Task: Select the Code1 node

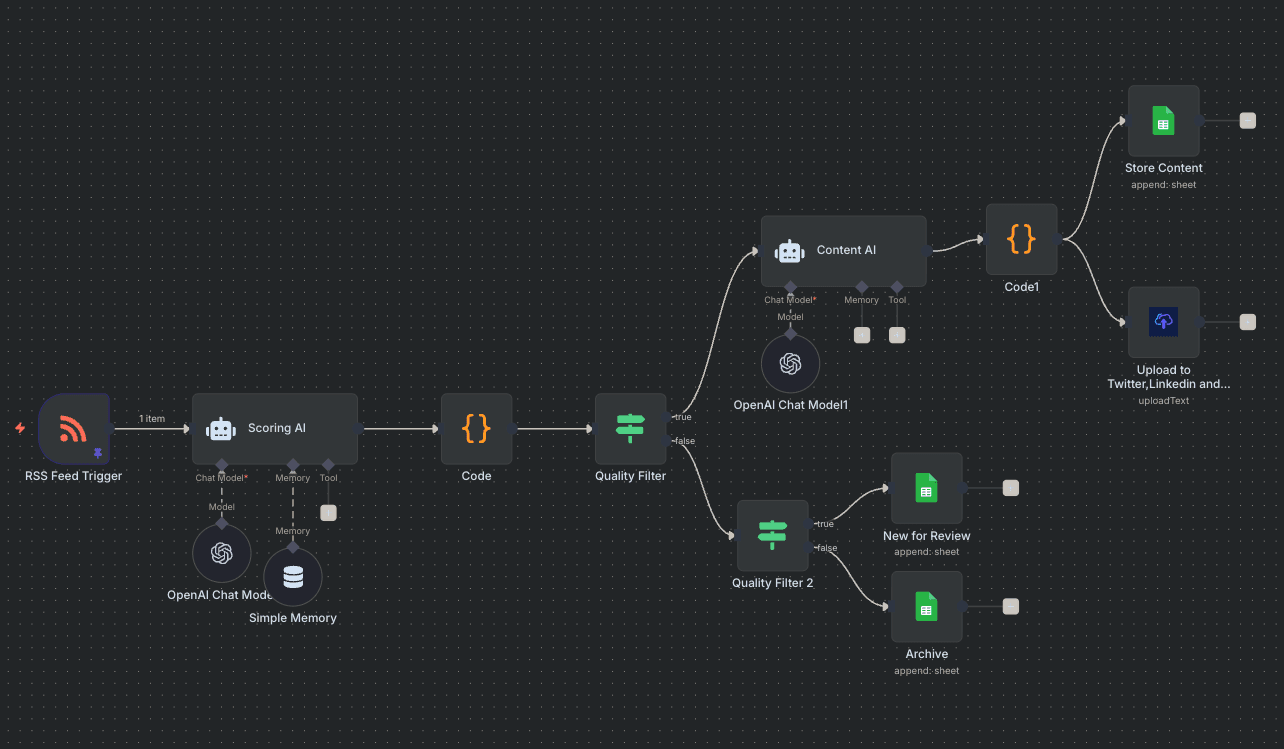Action: pyautogui.click(x=1021, y=239)
